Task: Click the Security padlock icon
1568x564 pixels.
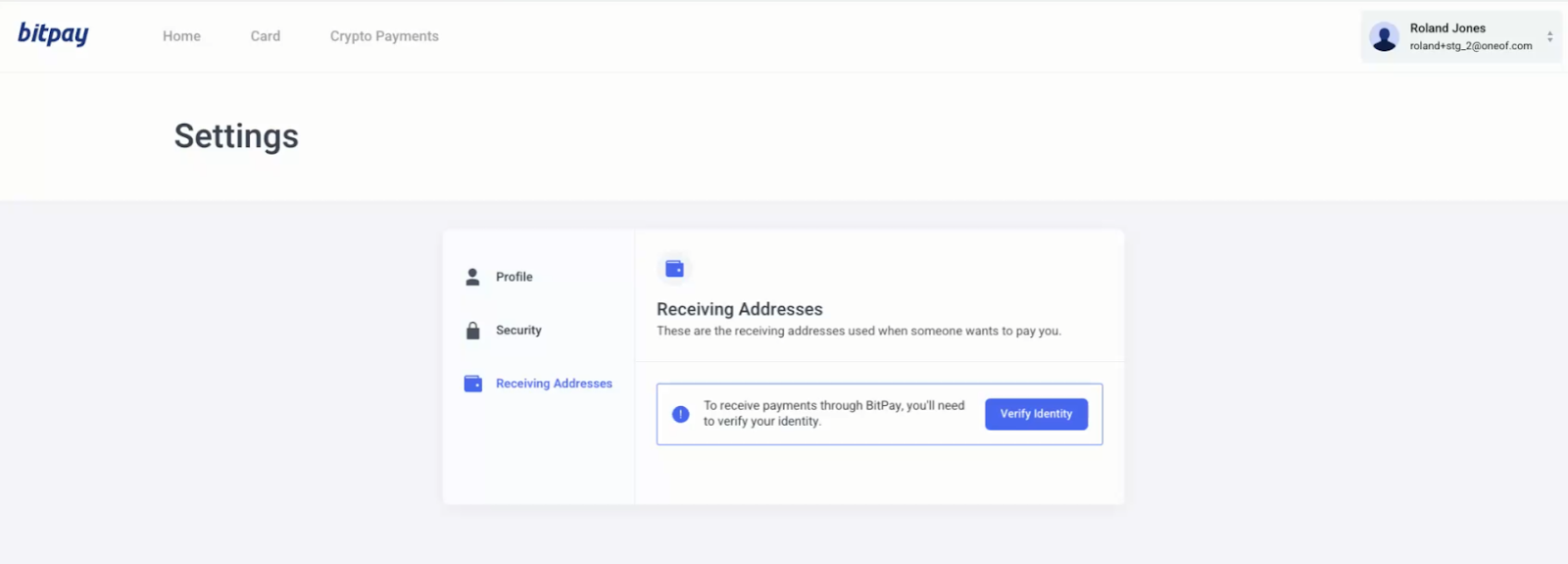Action: click(x=472, y=331)
